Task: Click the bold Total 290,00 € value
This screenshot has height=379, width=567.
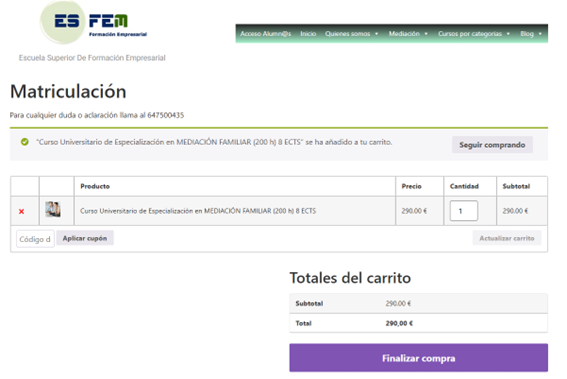Action: click(x=399, y=323)
